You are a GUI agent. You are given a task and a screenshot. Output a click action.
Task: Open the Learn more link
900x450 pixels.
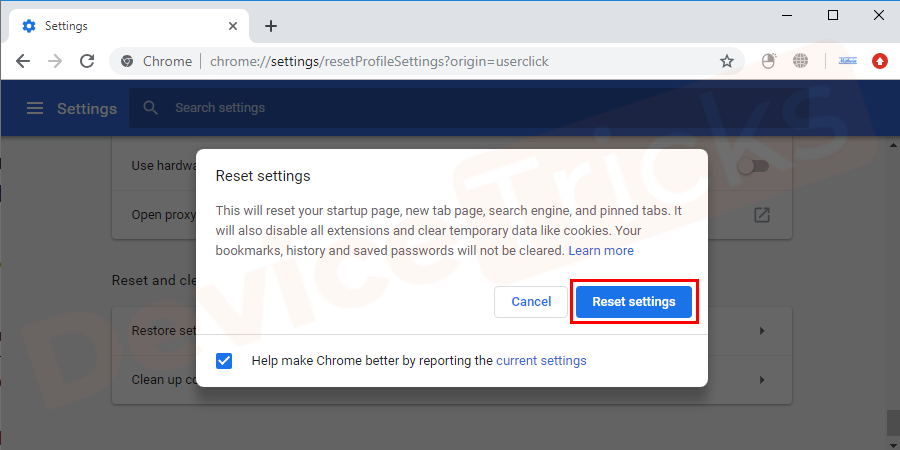(601, 251)
